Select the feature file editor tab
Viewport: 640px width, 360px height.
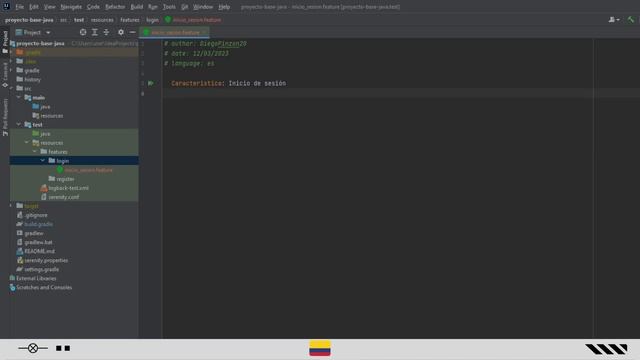175,32
